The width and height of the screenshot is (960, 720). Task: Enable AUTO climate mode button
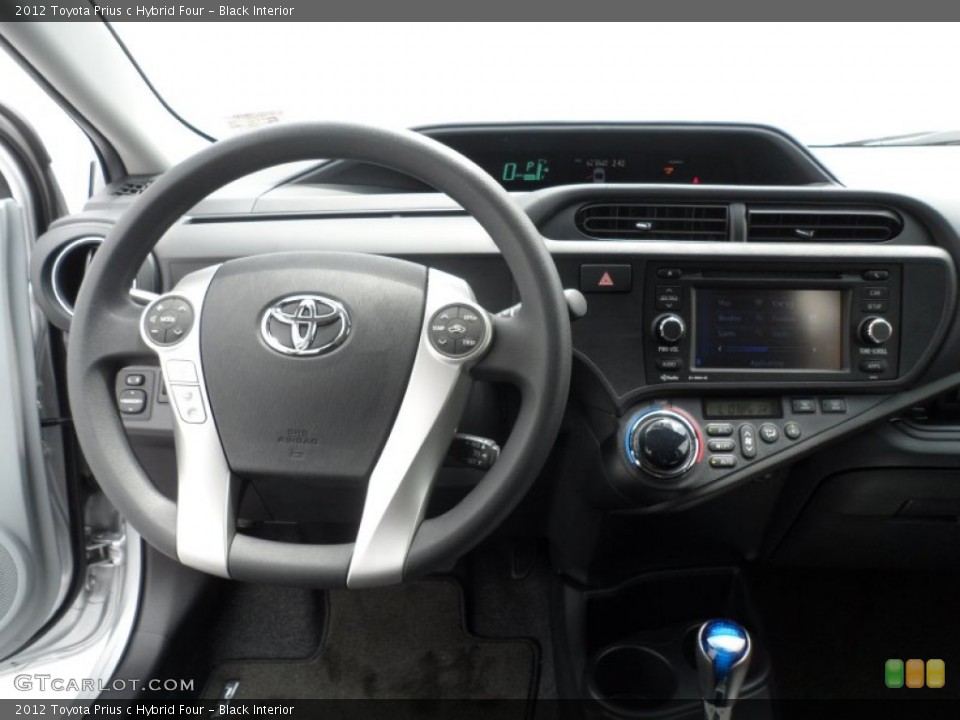pos(723,461)
